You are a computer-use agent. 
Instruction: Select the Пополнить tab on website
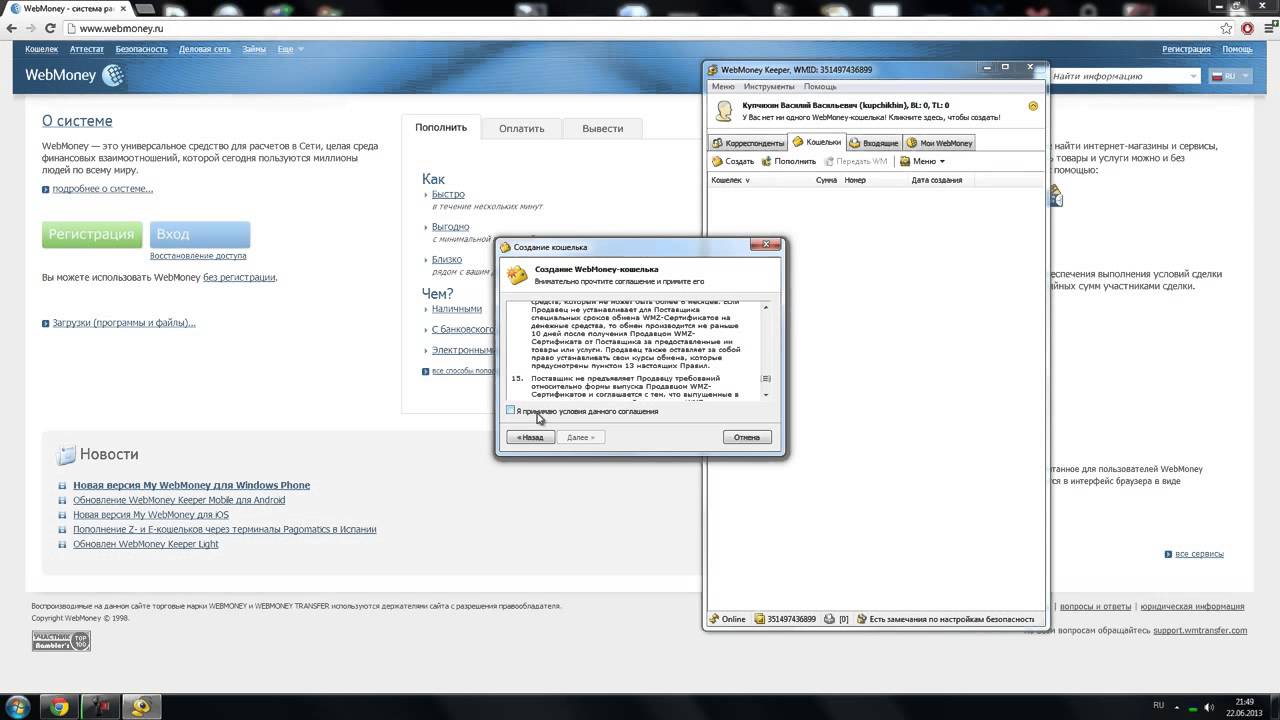[x=441, y=127]
